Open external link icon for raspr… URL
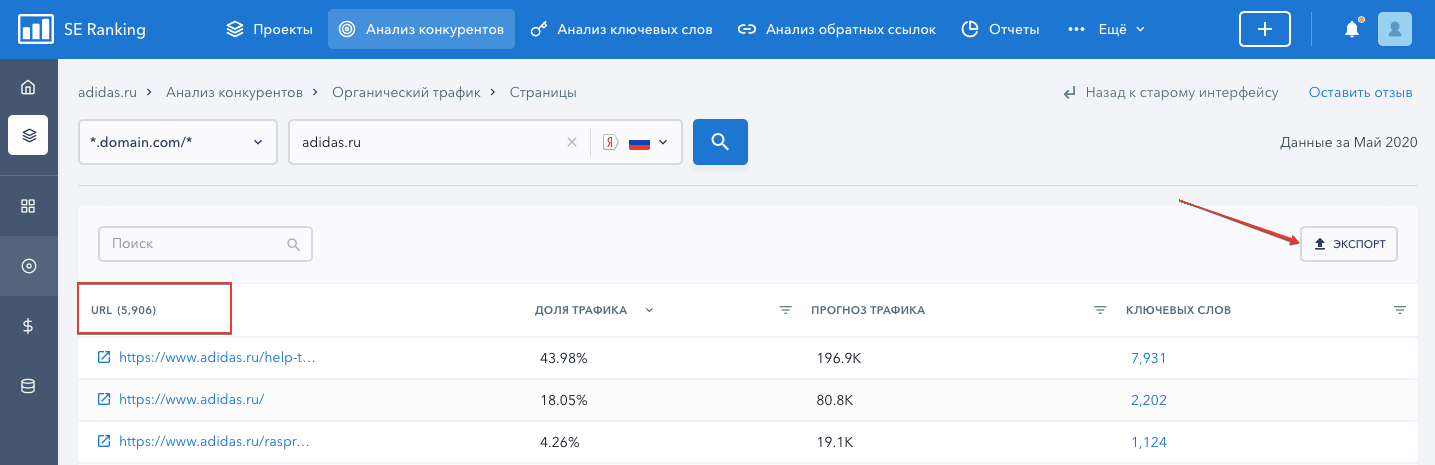Viewport: 1435px width, 465px height. point(103,441)
